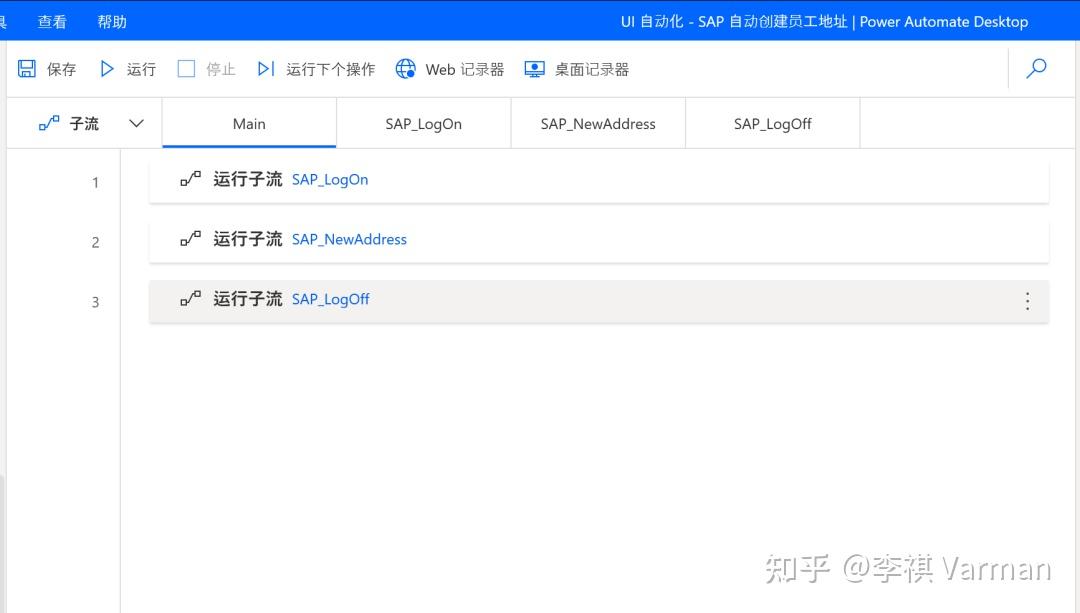Click the Stop icon in the toolbar
The width and height of the screenshot is (1080, 613).
186,68
